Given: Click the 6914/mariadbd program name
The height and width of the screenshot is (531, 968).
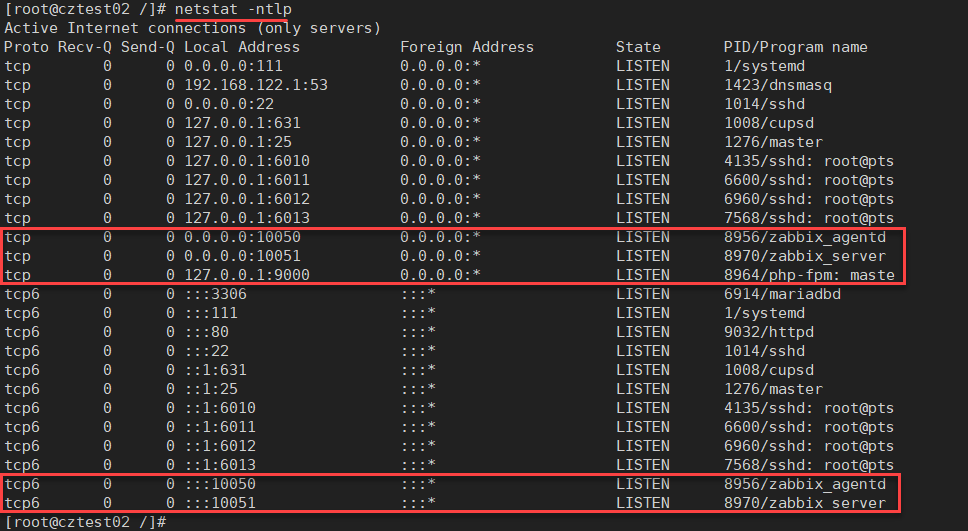Looking at the screenshot, I should click(x=782, y=295).
